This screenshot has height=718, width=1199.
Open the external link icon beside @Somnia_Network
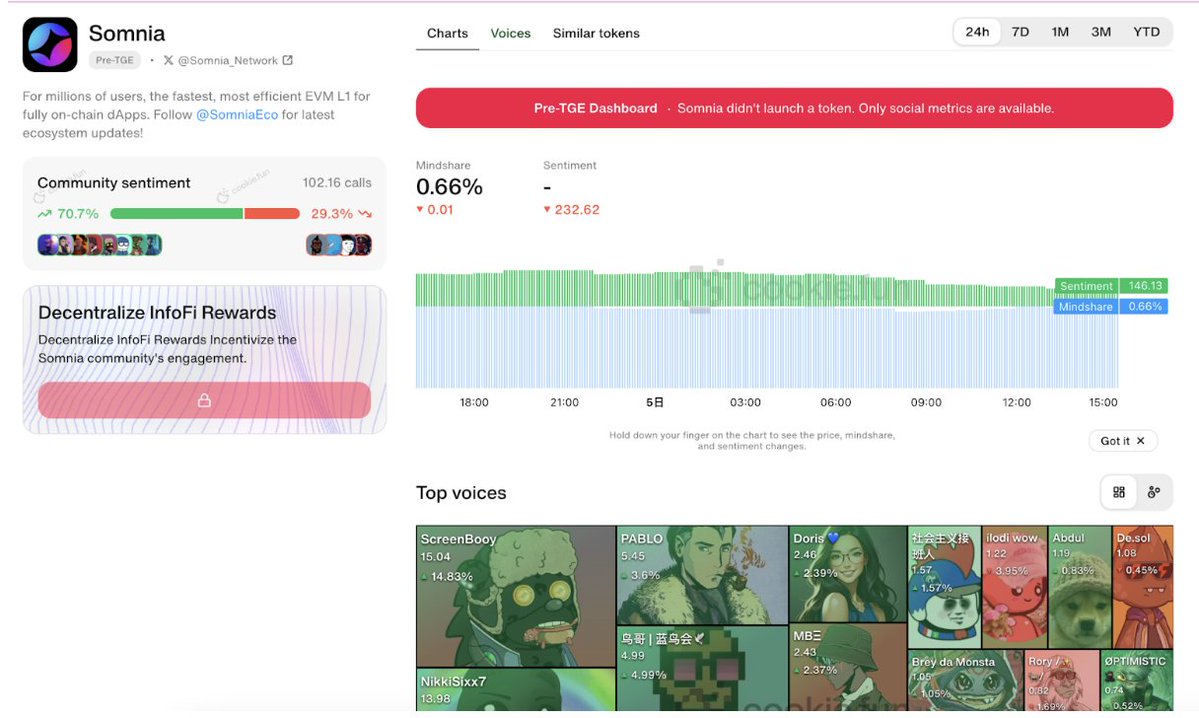point(288,60)
